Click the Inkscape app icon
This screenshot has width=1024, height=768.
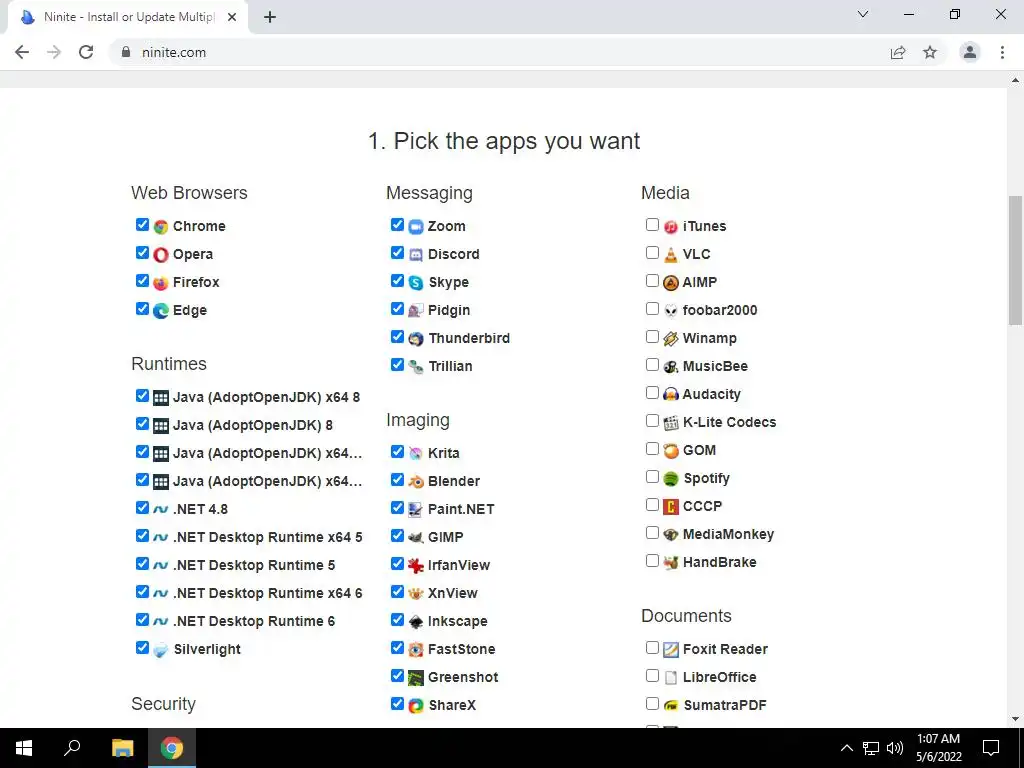point(416,622)
